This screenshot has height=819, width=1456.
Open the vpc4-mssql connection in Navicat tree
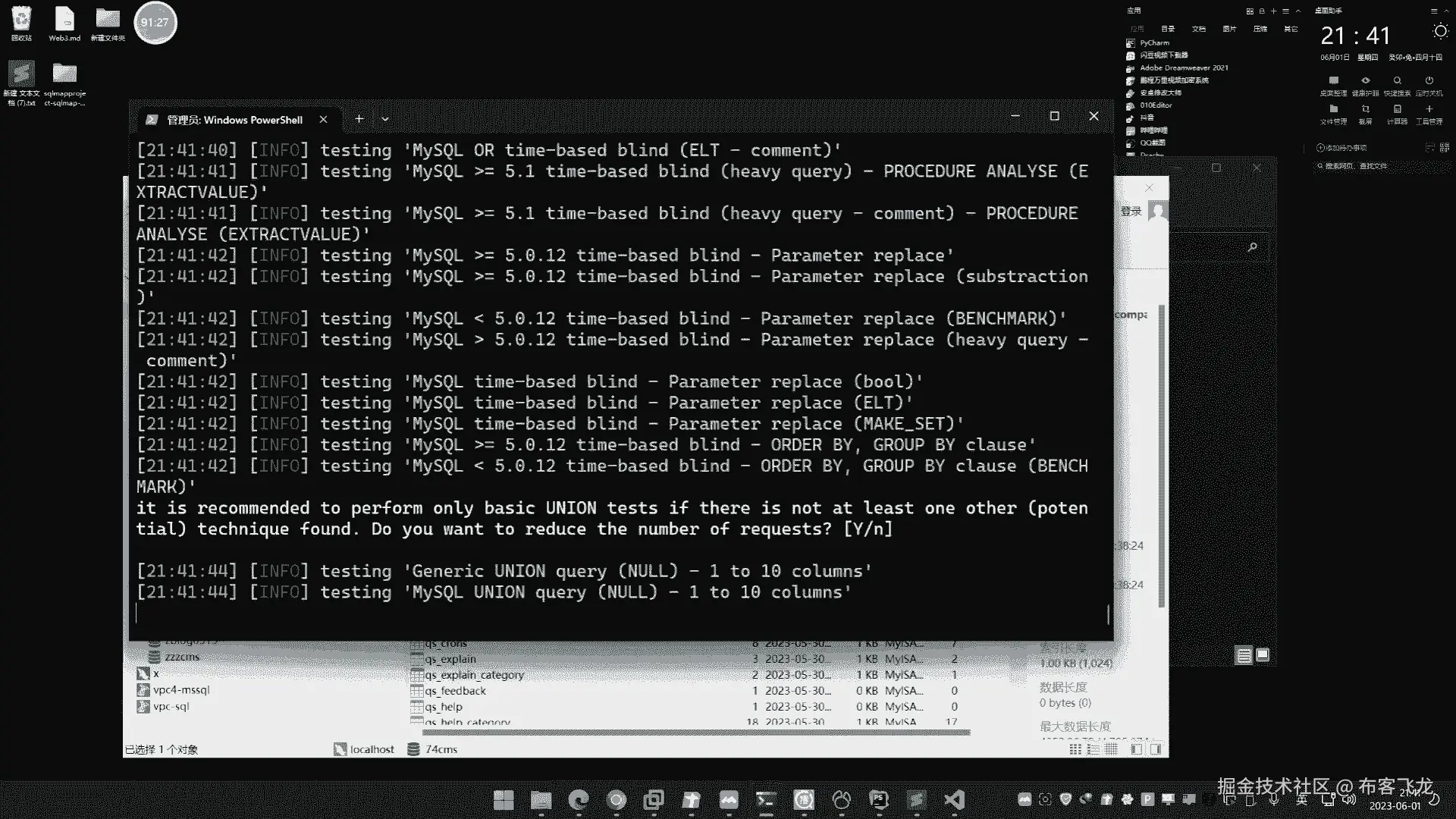point(180,690)
